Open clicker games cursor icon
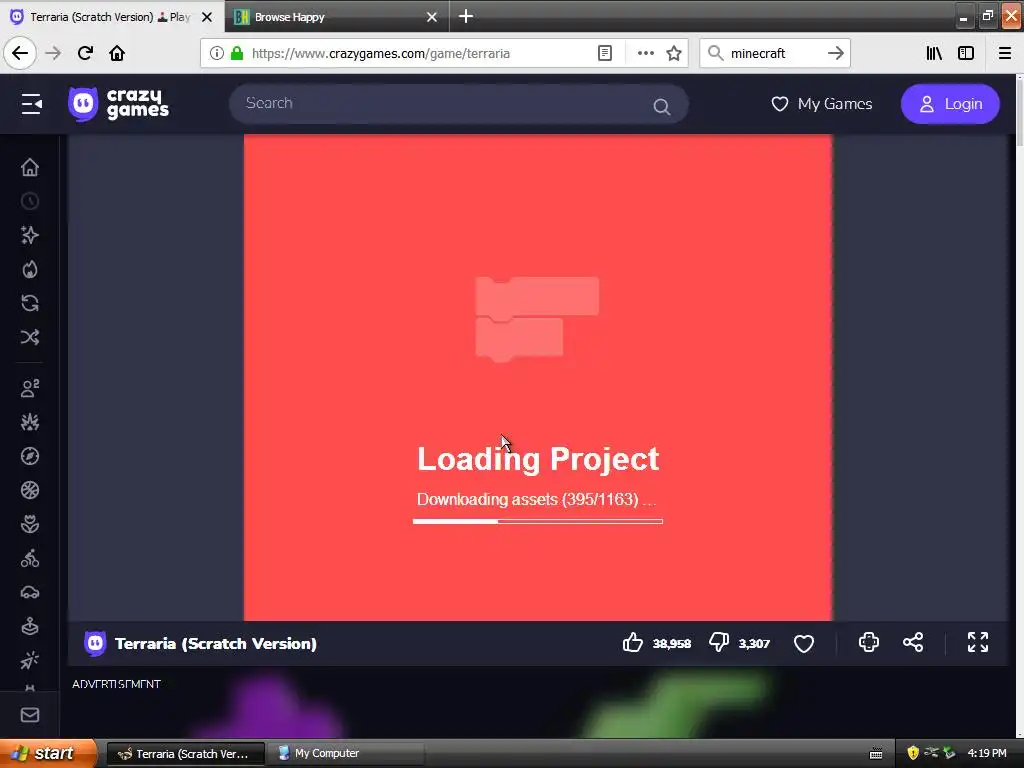Screen dimensions: 1024x768 (30, 660)
